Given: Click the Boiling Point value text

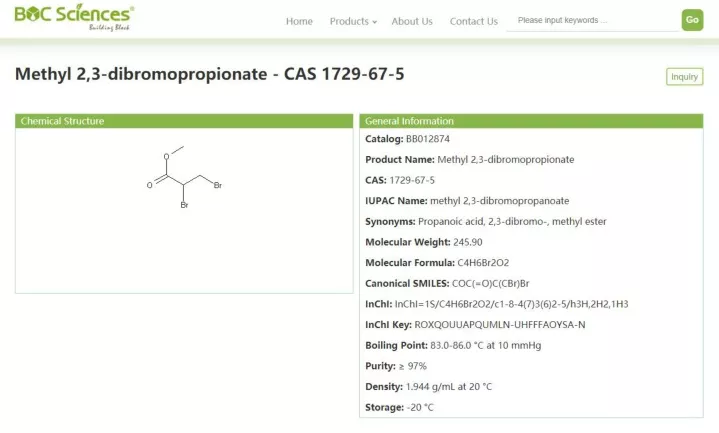Looking at the screenshot, I should (x=486, y=345).
